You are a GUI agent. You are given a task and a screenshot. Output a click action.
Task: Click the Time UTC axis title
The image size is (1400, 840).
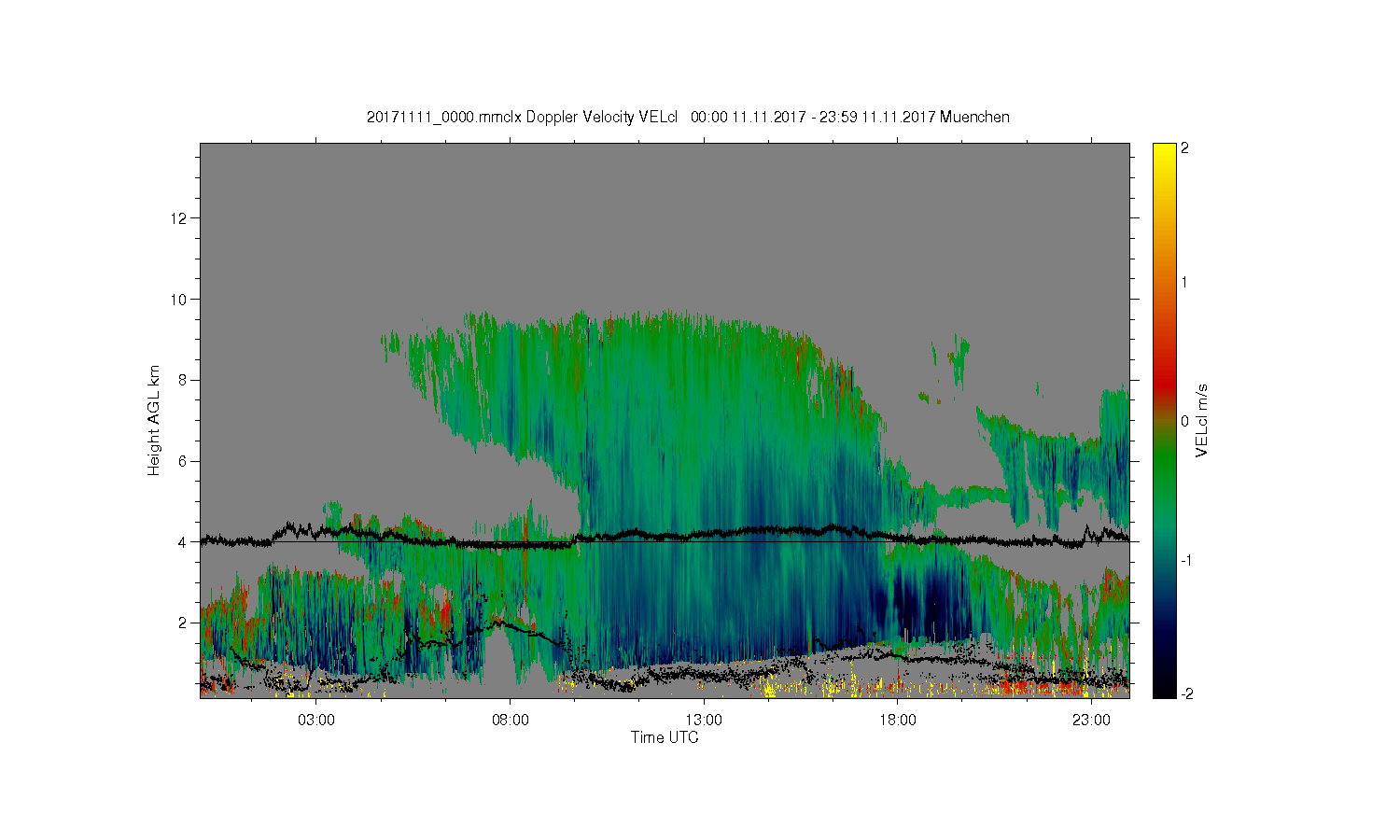coord(665,737)
